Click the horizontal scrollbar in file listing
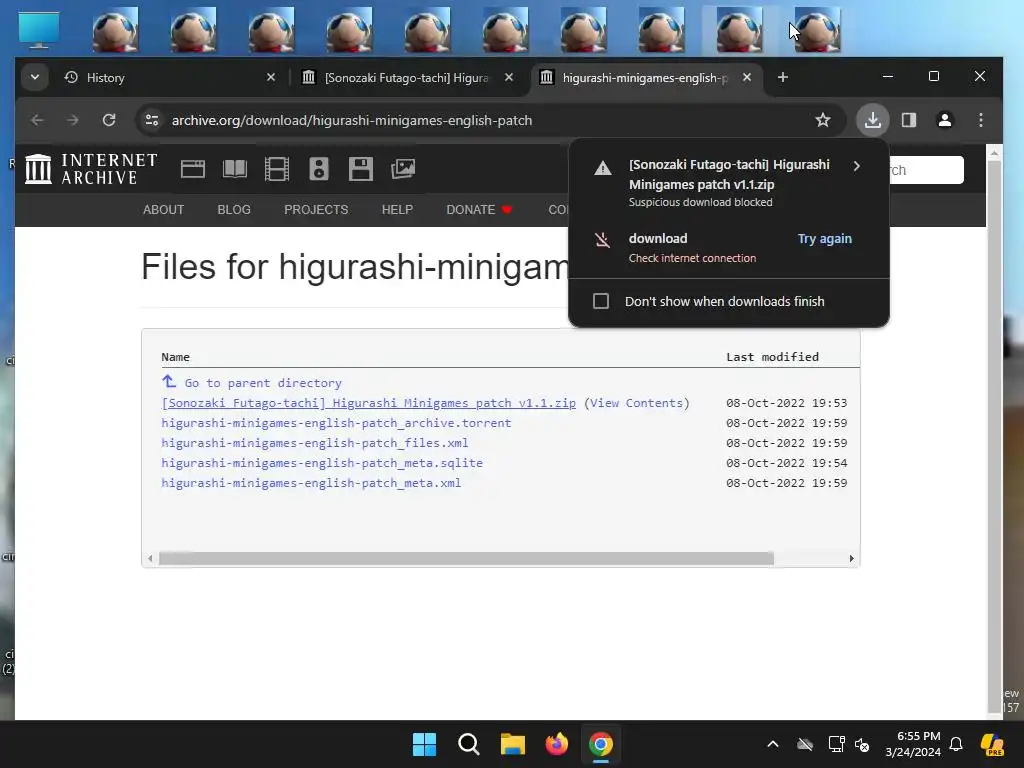 tap(466, 558)
